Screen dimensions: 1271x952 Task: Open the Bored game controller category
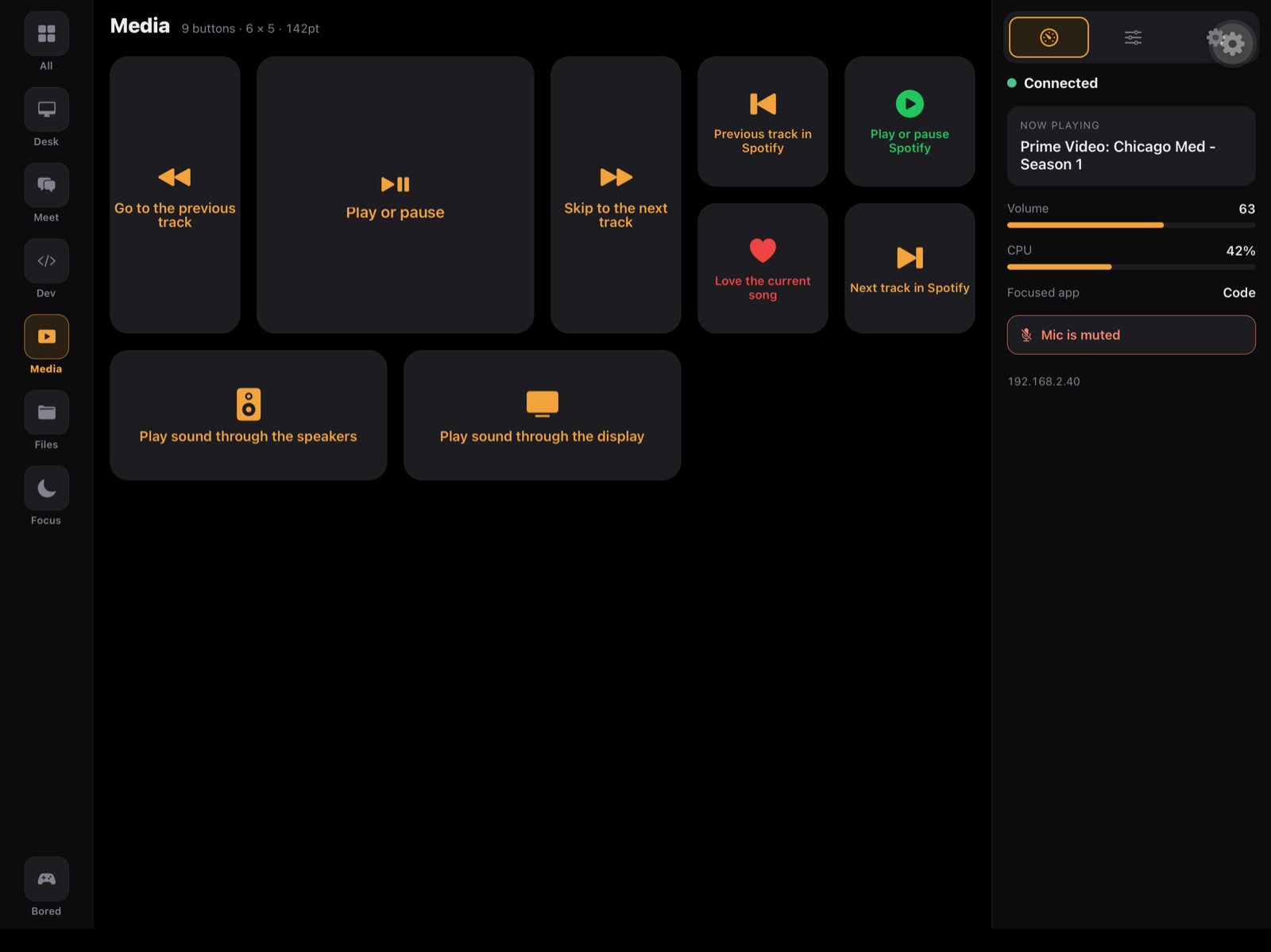[46, 879]
